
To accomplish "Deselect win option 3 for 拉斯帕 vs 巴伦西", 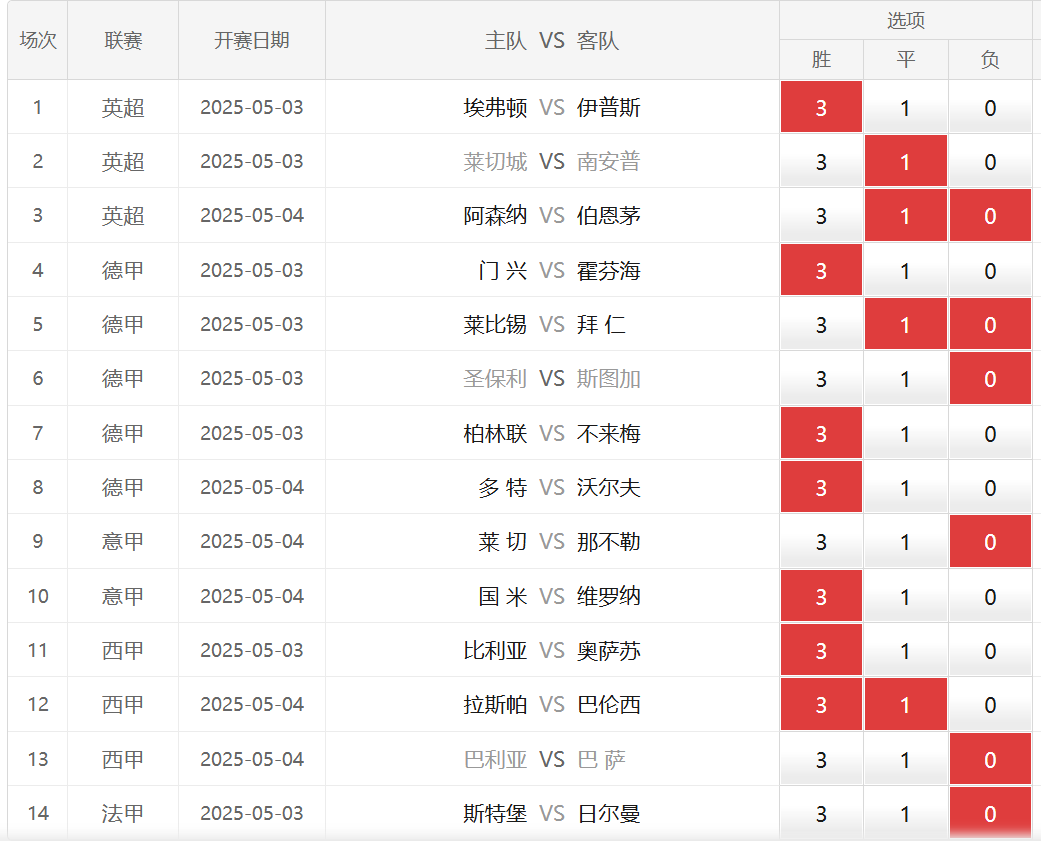I will (x=821, y=704).
